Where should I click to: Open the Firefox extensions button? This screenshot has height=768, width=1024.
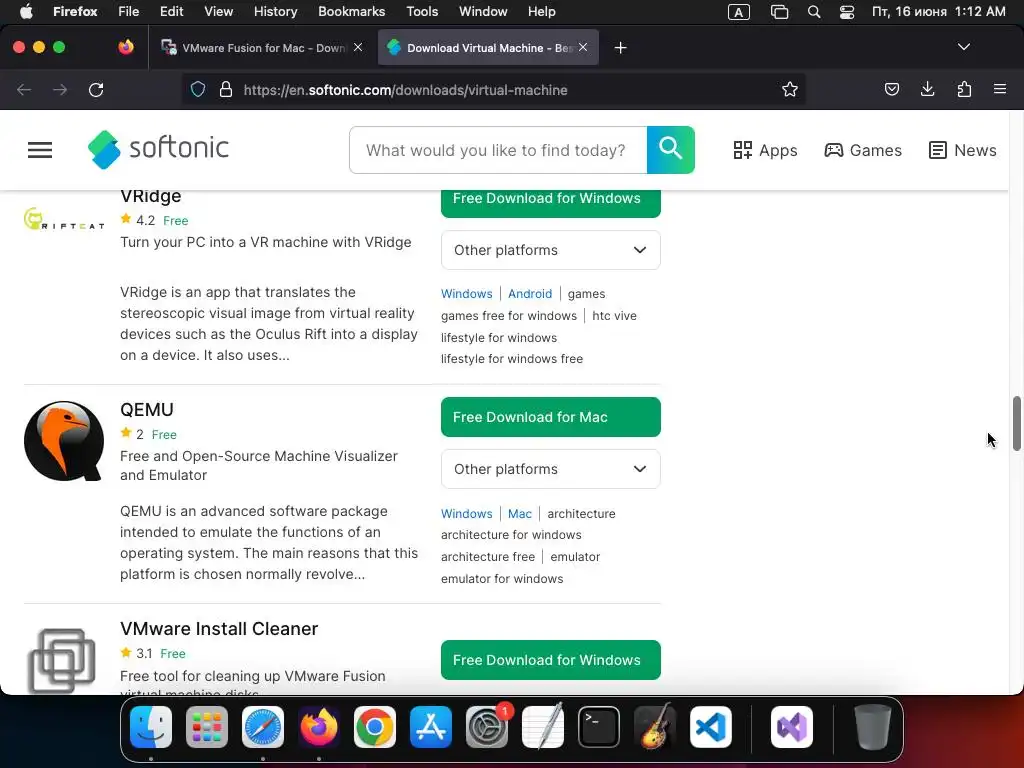pyautogui.click(x=964, y=89)
